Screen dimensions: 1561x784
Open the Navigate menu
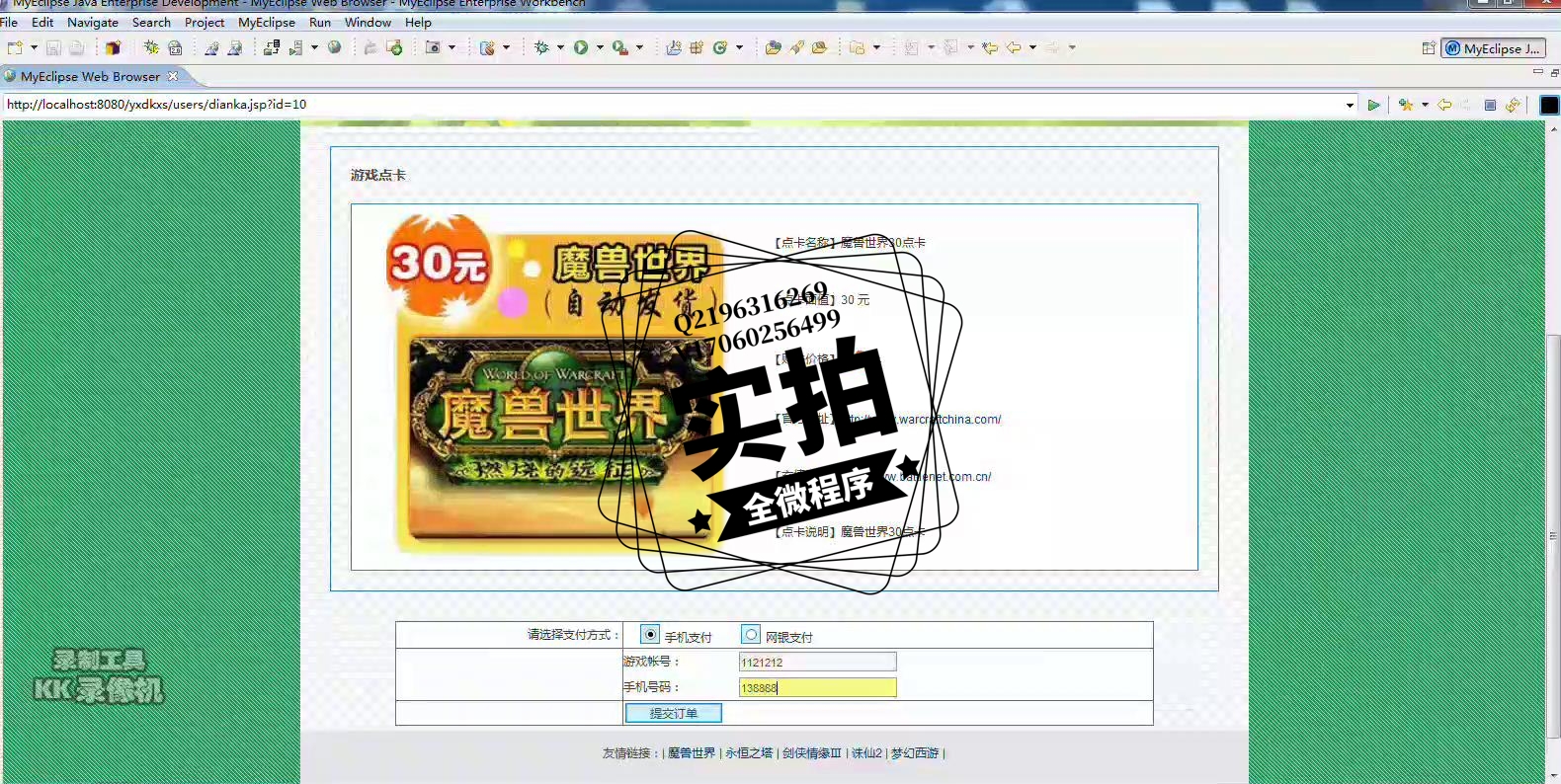point(93,22)
